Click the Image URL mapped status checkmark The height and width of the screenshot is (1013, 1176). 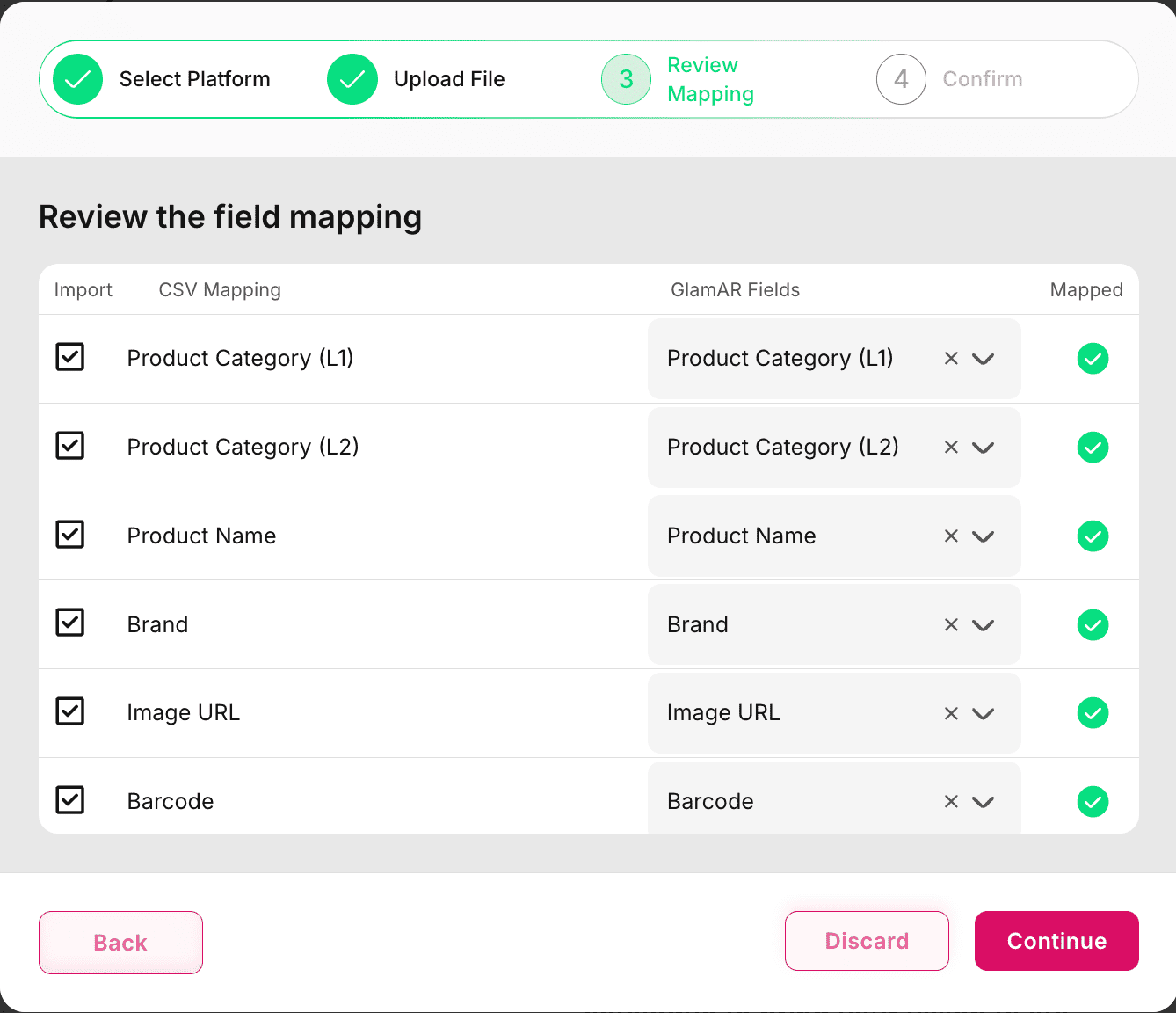tap(1093, 713)
